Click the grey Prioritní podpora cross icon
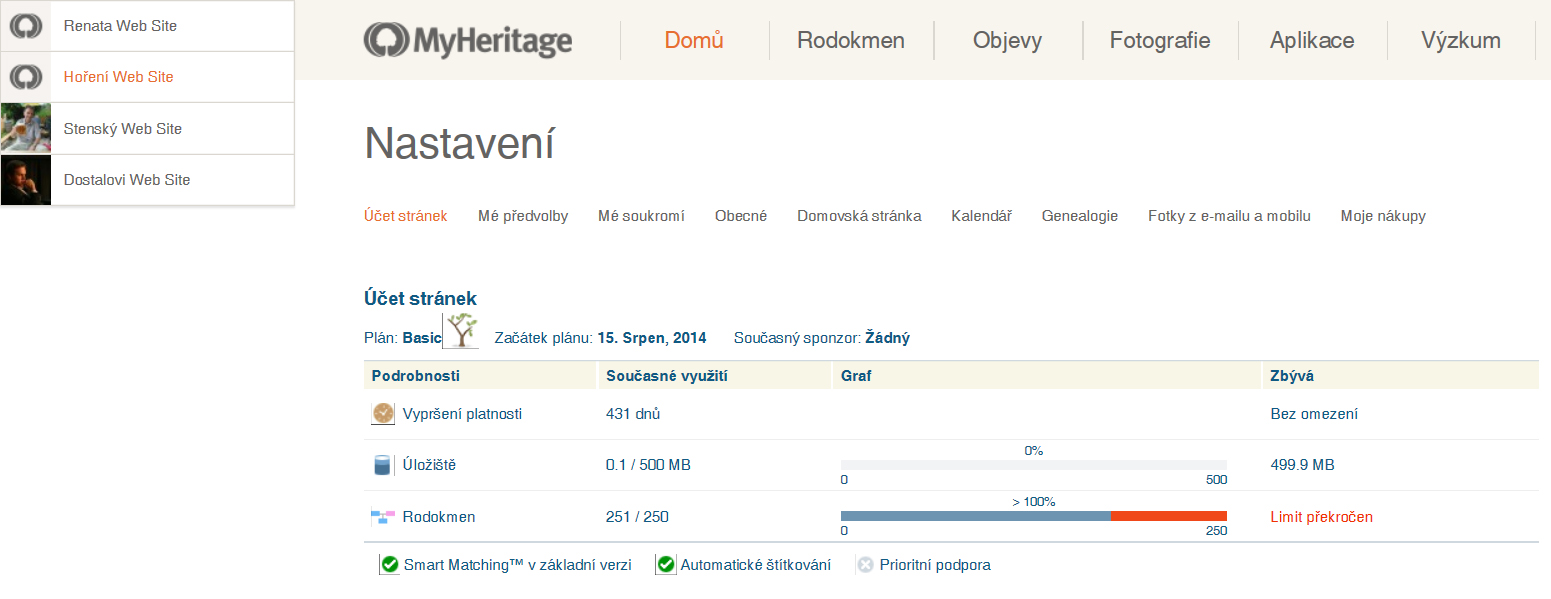 point(865,565)
